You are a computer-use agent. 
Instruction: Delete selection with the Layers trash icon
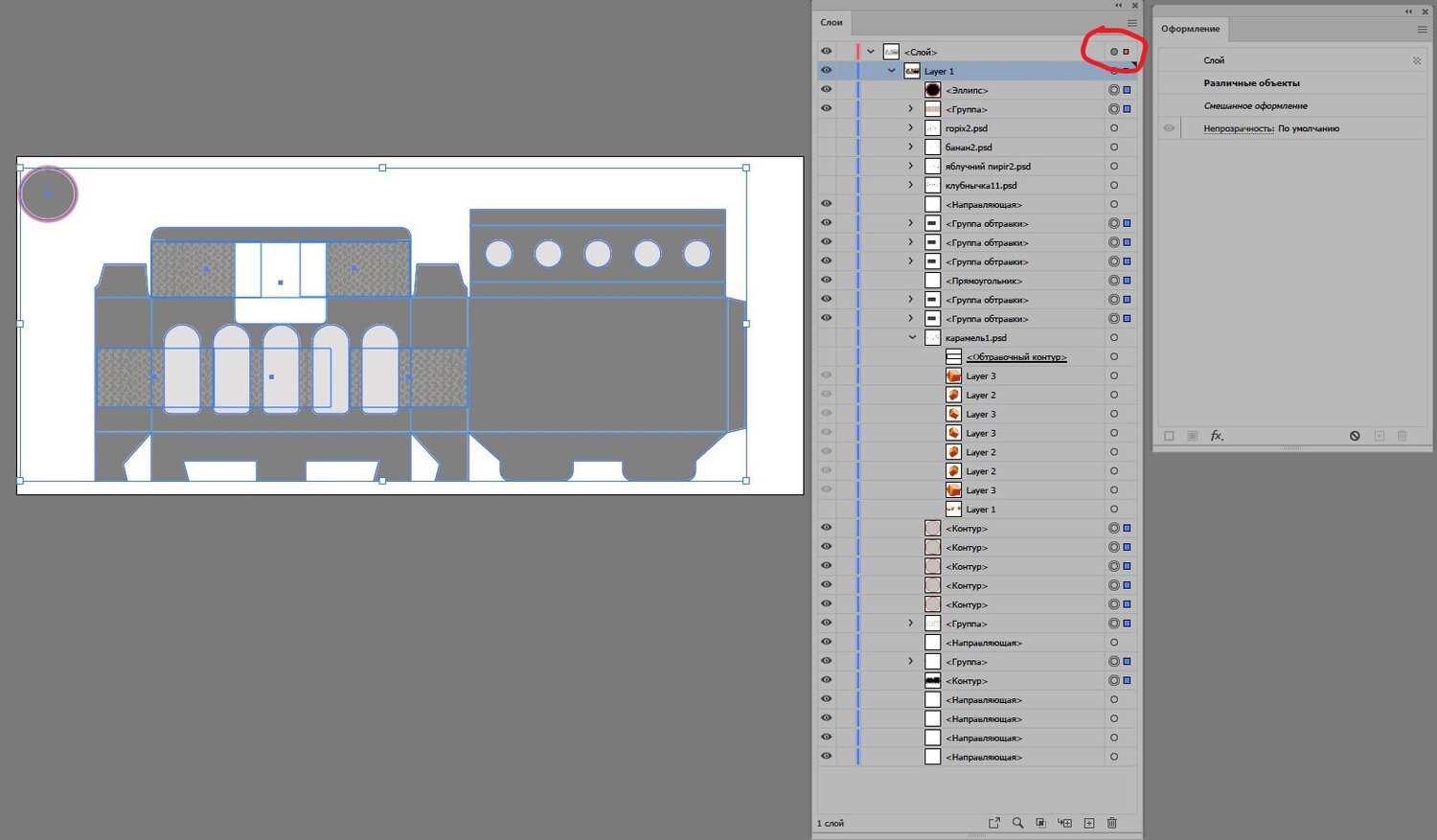click(1112, 823)
